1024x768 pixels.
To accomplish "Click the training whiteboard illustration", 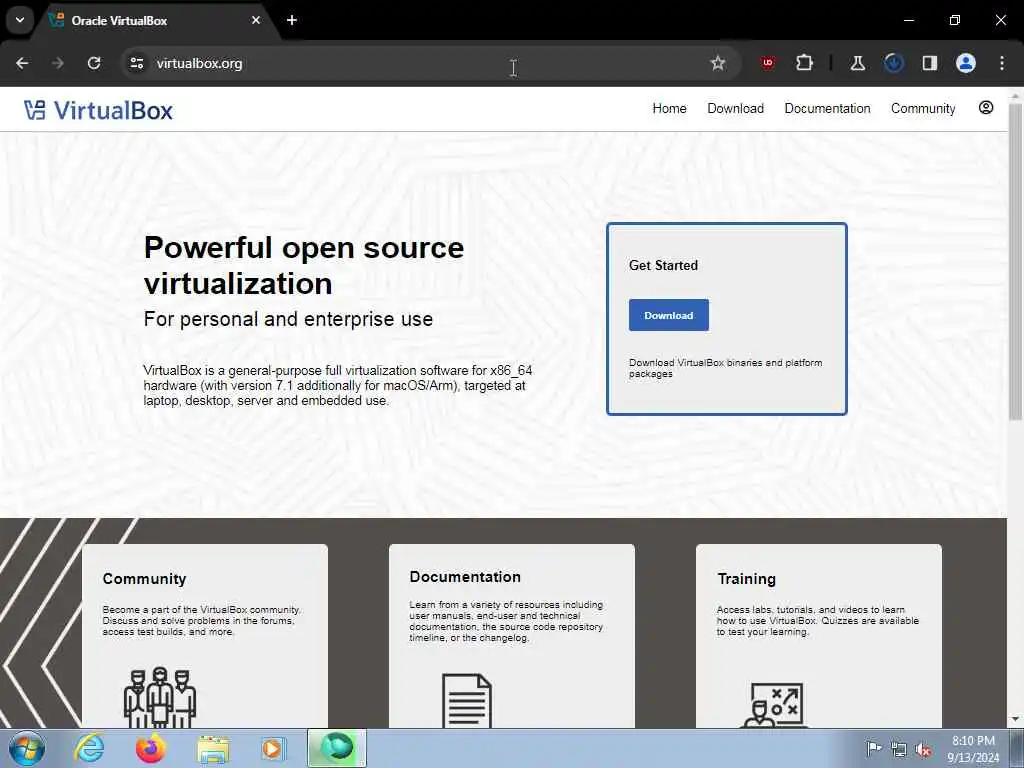I will pyautogui.click(x=775, y=705).
